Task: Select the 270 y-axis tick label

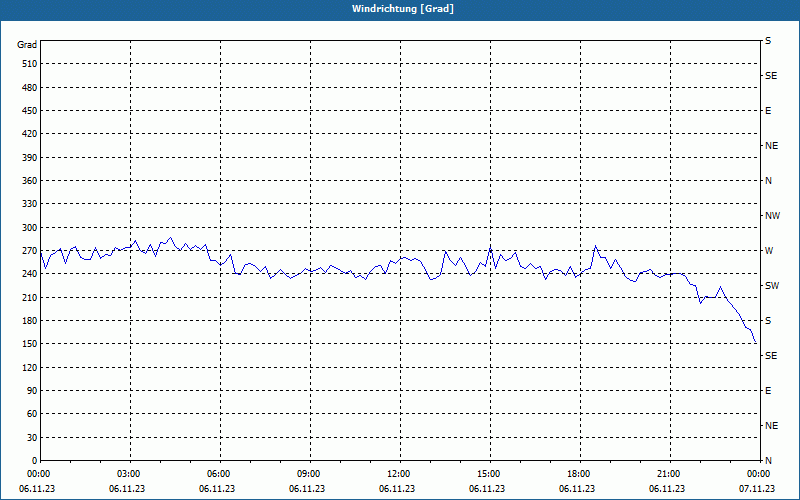Action: tap(30, 251)
